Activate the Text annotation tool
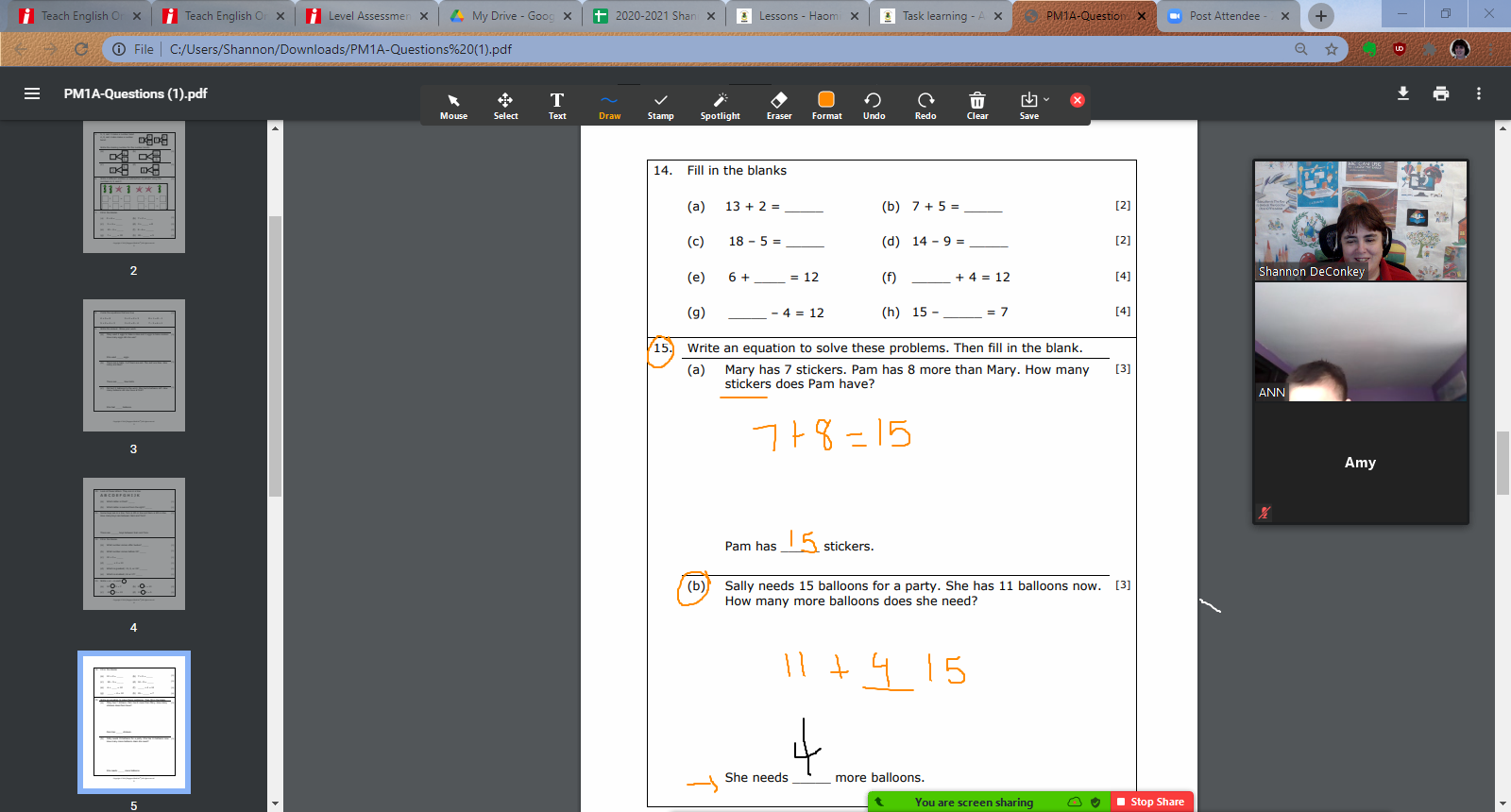The width and height of the screenshot is (1511, 812). (557, 105)
